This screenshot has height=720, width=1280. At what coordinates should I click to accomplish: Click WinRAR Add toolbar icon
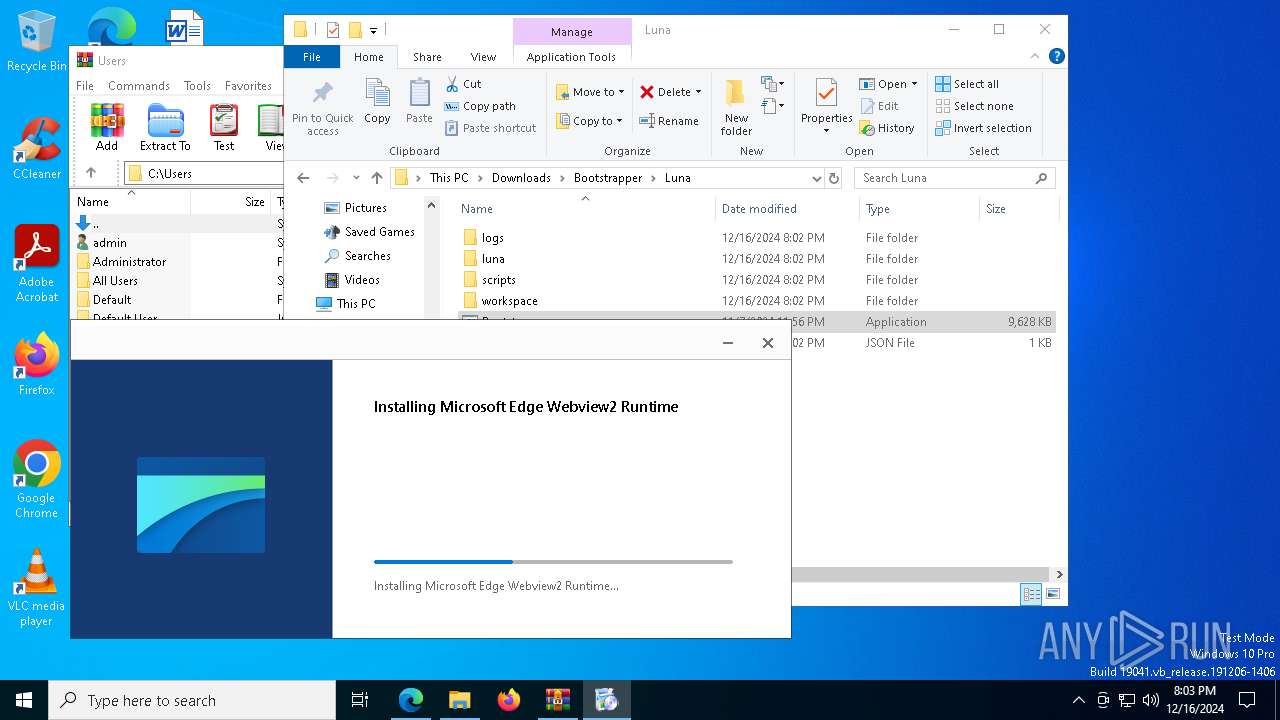pyautogui.click(x=107, y=127)
